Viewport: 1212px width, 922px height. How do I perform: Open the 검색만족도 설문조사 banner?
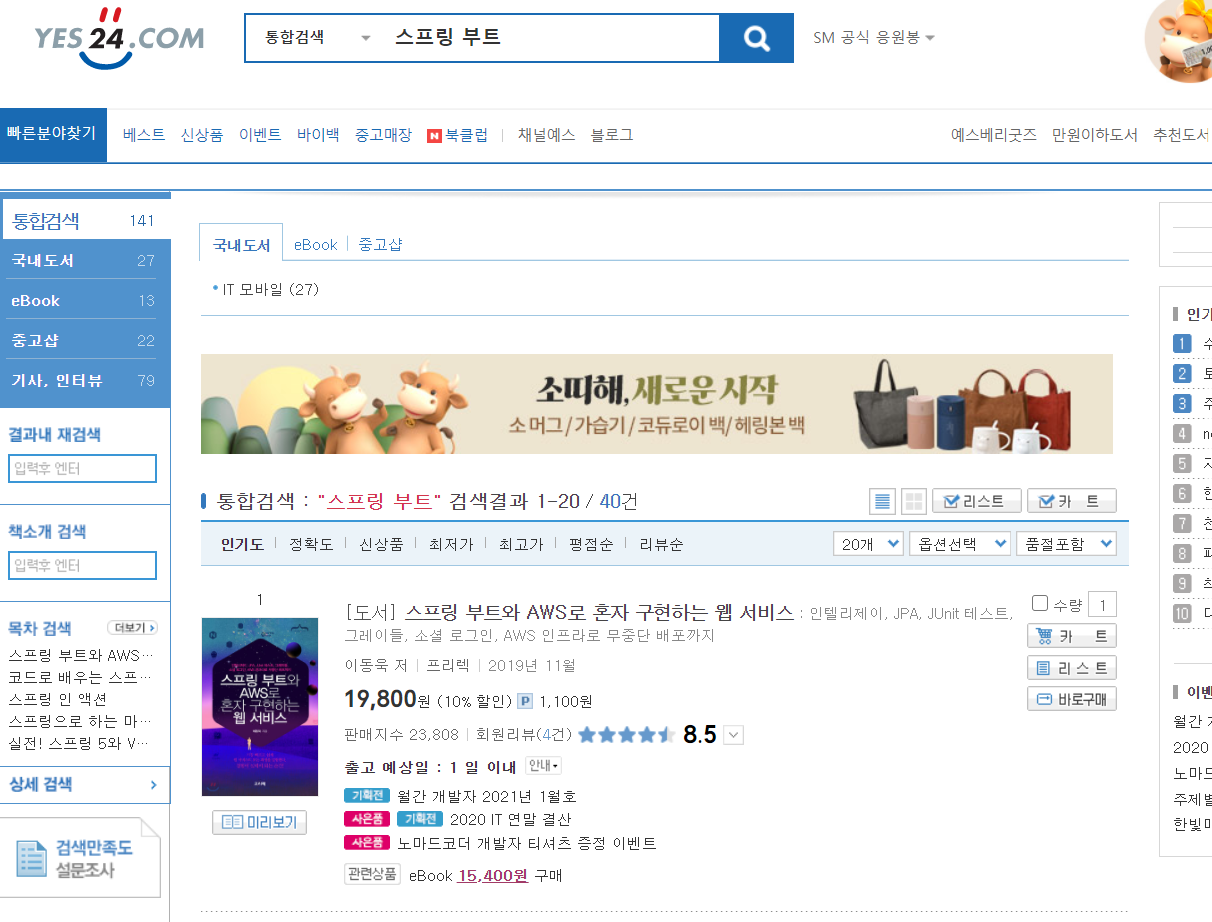pos(81,858)
